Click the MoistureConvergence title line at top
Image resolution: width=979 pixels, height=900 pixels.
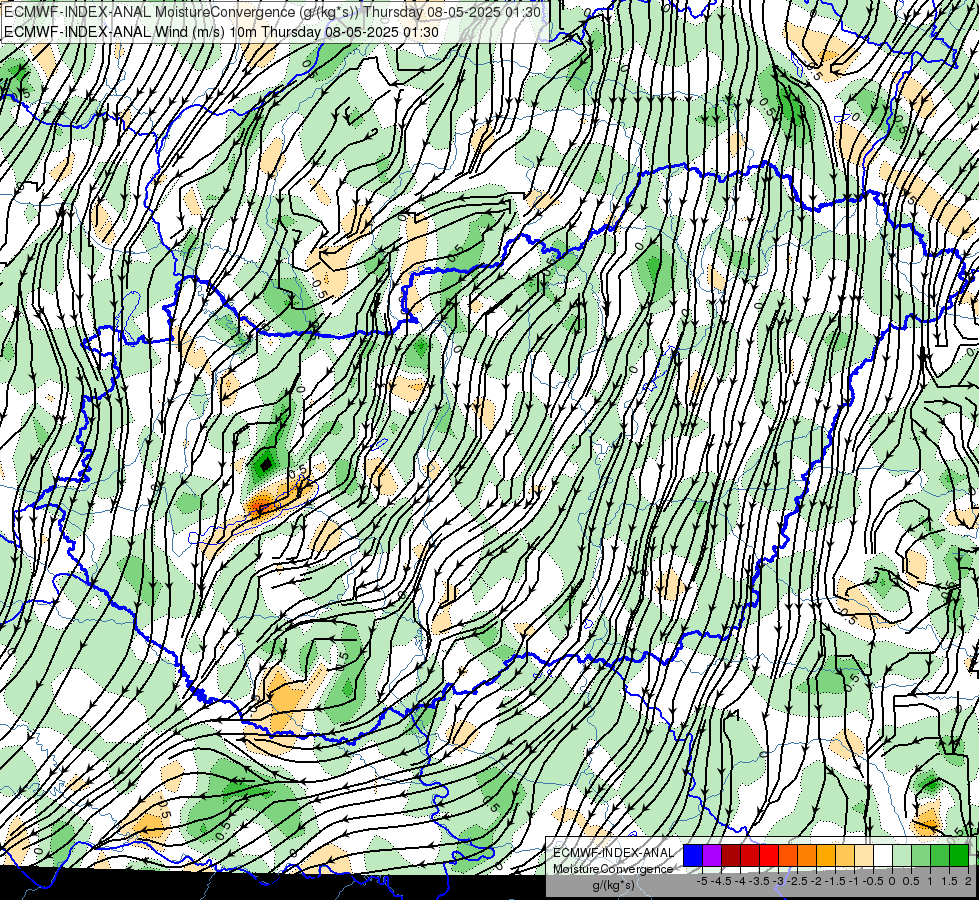coord(273,12)
